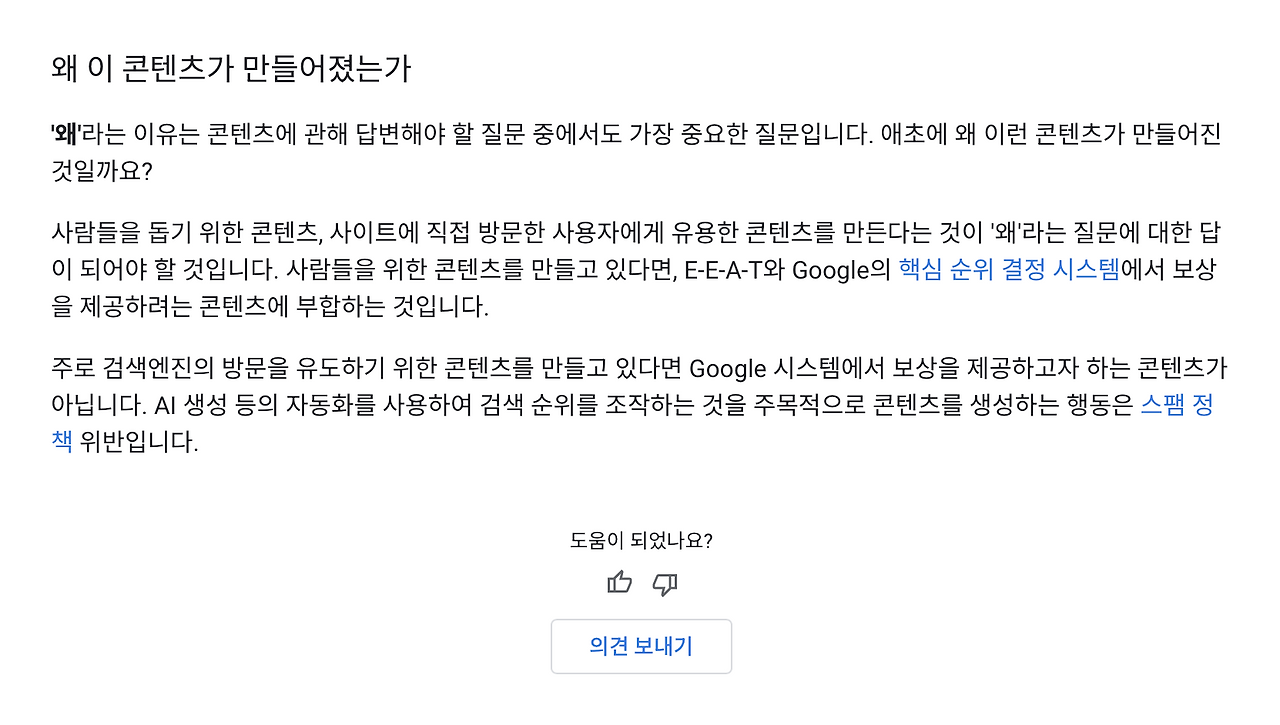Screen dimensions: 1280x725
Task: Click the bold '왜' word in first paragraph
Action: pos(66,135)
